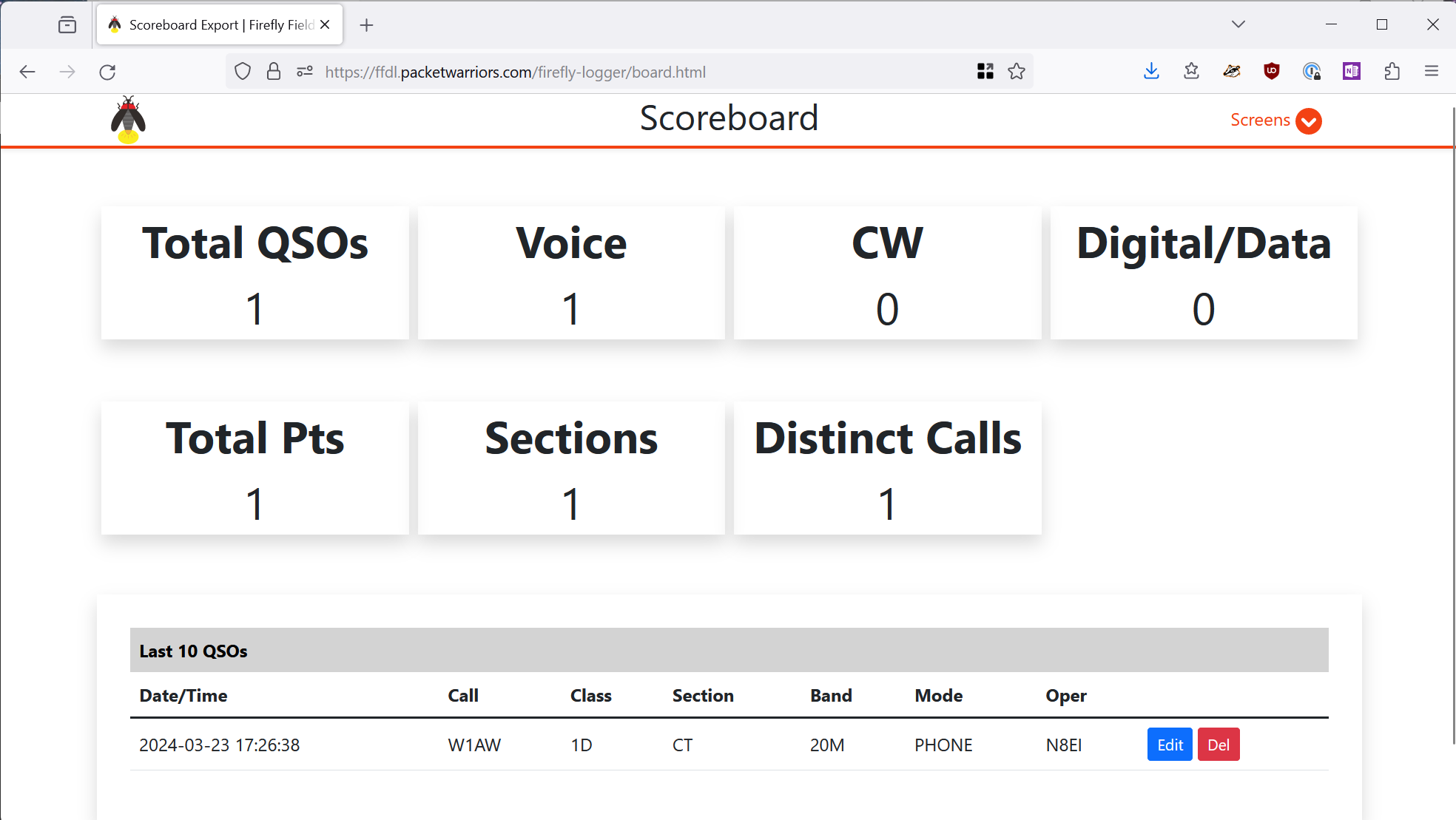Open the extensions puzzle icon
This screenshot has width=1456, height=820.
click(x=1392, y=72)
